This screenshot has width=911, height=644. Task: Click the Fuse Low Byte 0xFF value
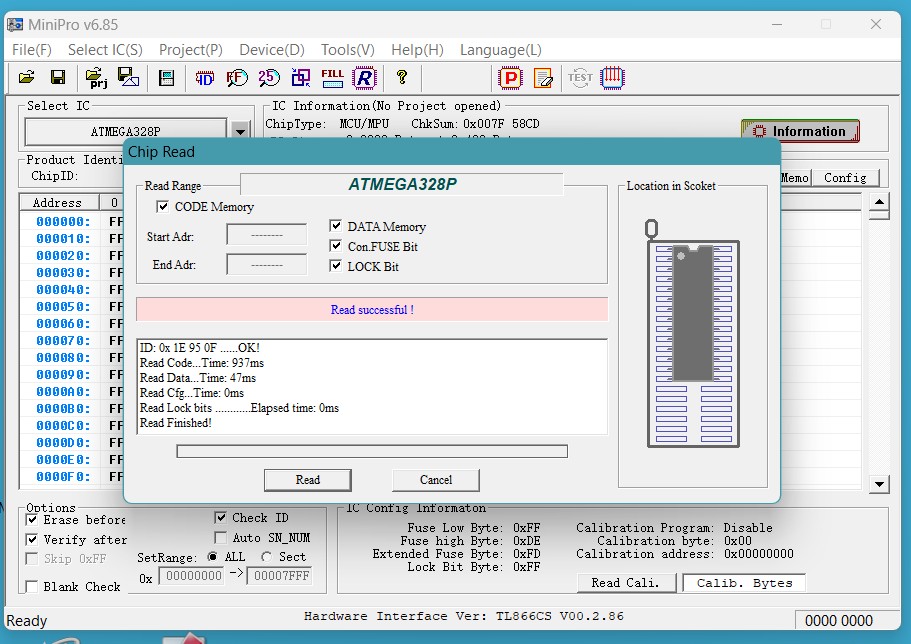[526, 528]
